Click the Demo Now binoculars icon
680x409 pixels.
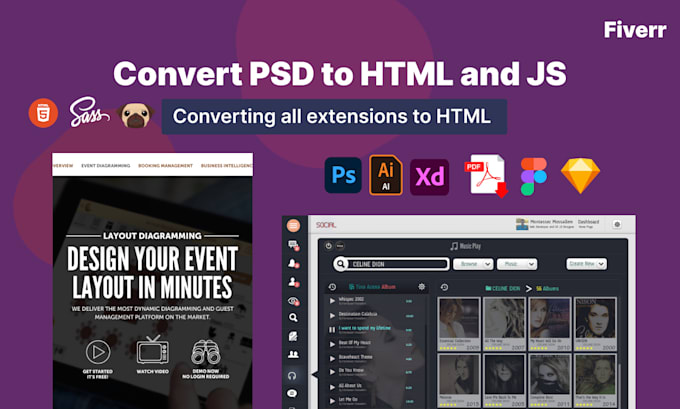(x=206, y=352)
